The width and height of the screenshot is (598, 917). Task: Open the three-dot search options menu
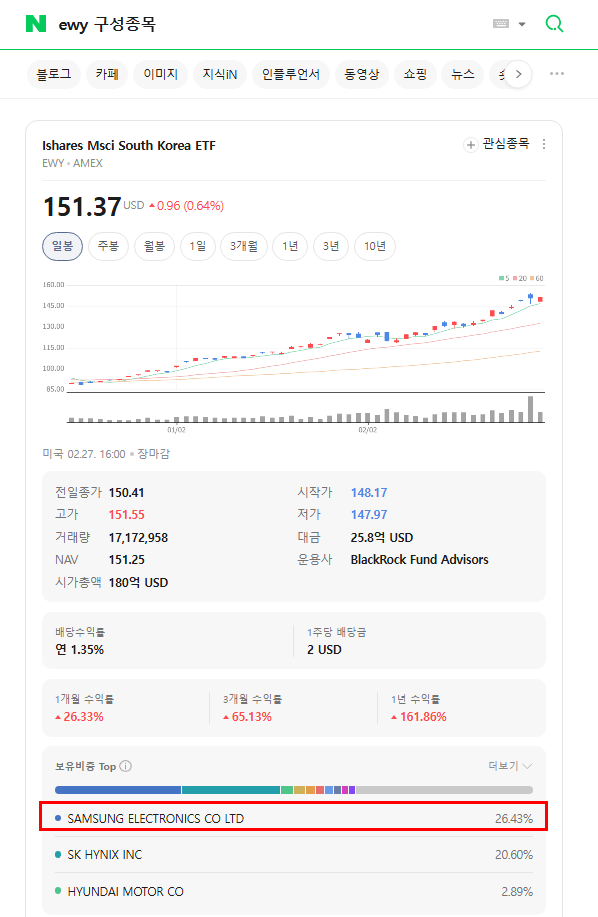pos(557,74)
